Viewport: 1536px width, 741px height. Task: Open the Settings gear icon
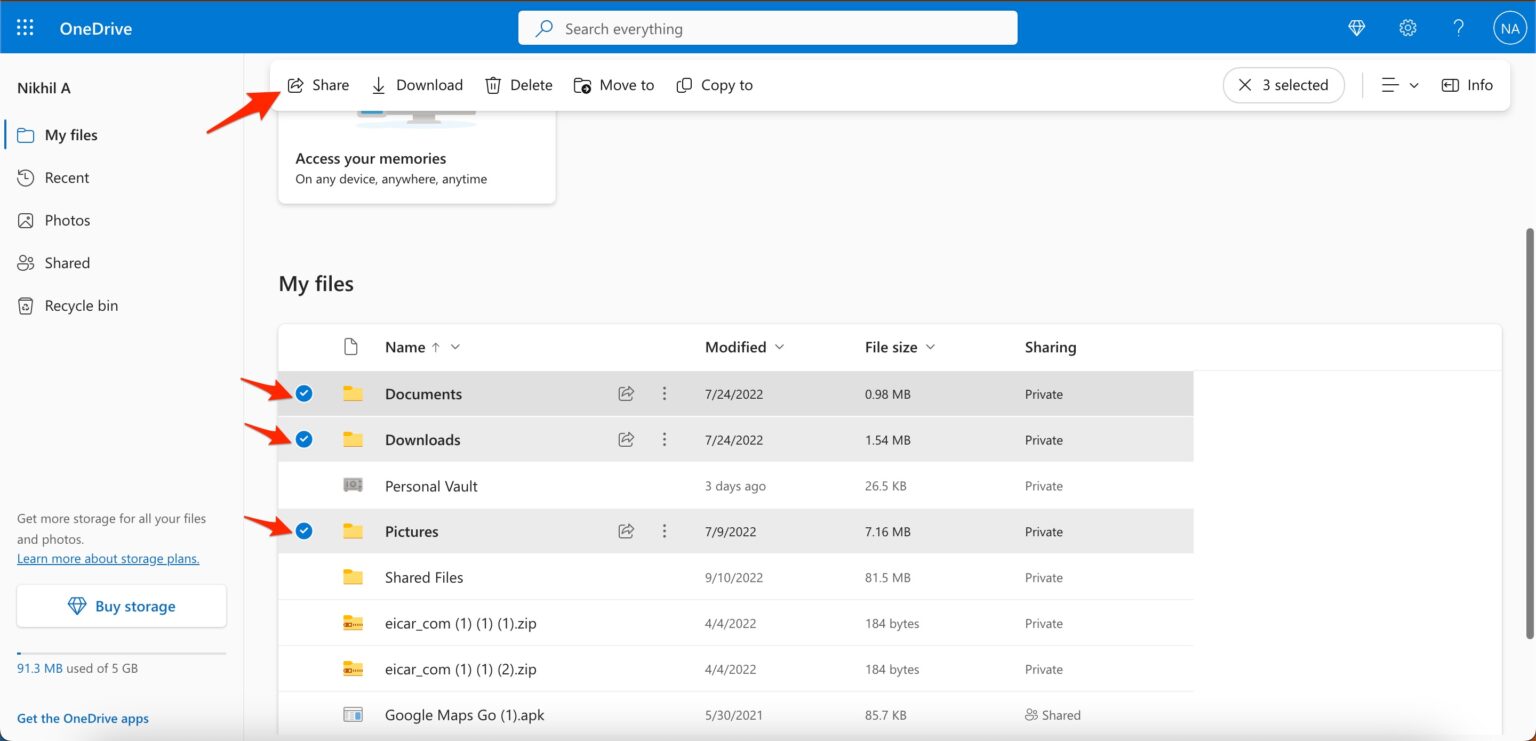coord(1408,28)
